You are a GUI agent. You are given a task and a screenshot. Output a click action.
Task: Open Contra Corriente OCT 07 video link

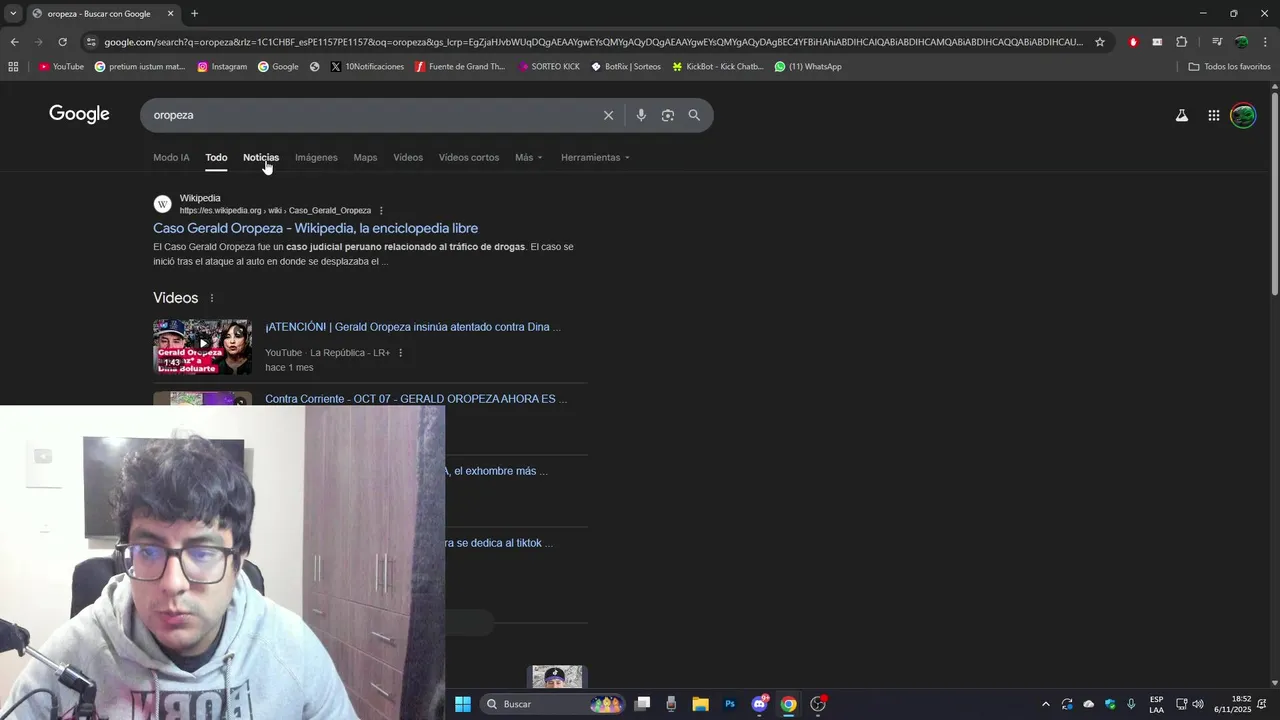416,399
